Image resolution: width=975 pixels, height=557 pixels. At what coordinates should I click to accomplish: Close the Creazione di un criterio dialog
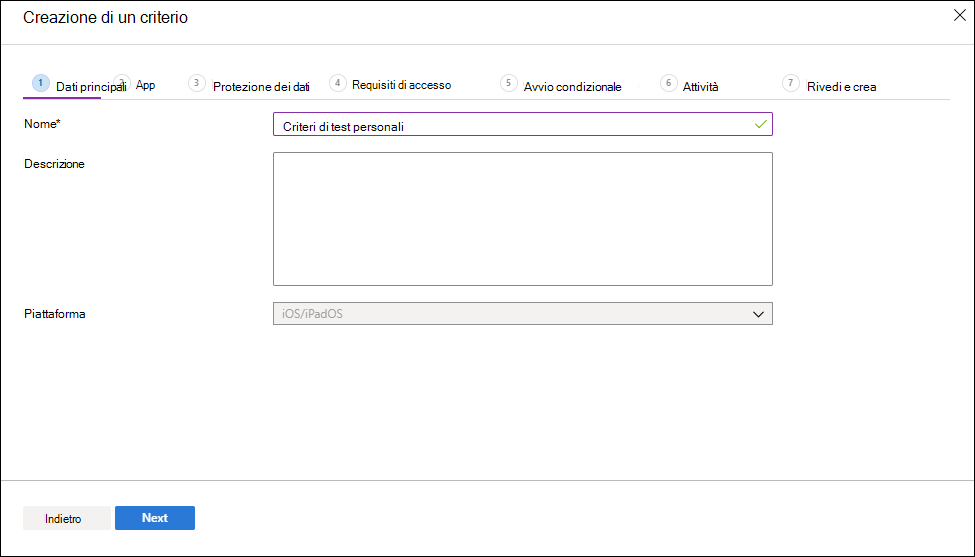coord(959,16)
